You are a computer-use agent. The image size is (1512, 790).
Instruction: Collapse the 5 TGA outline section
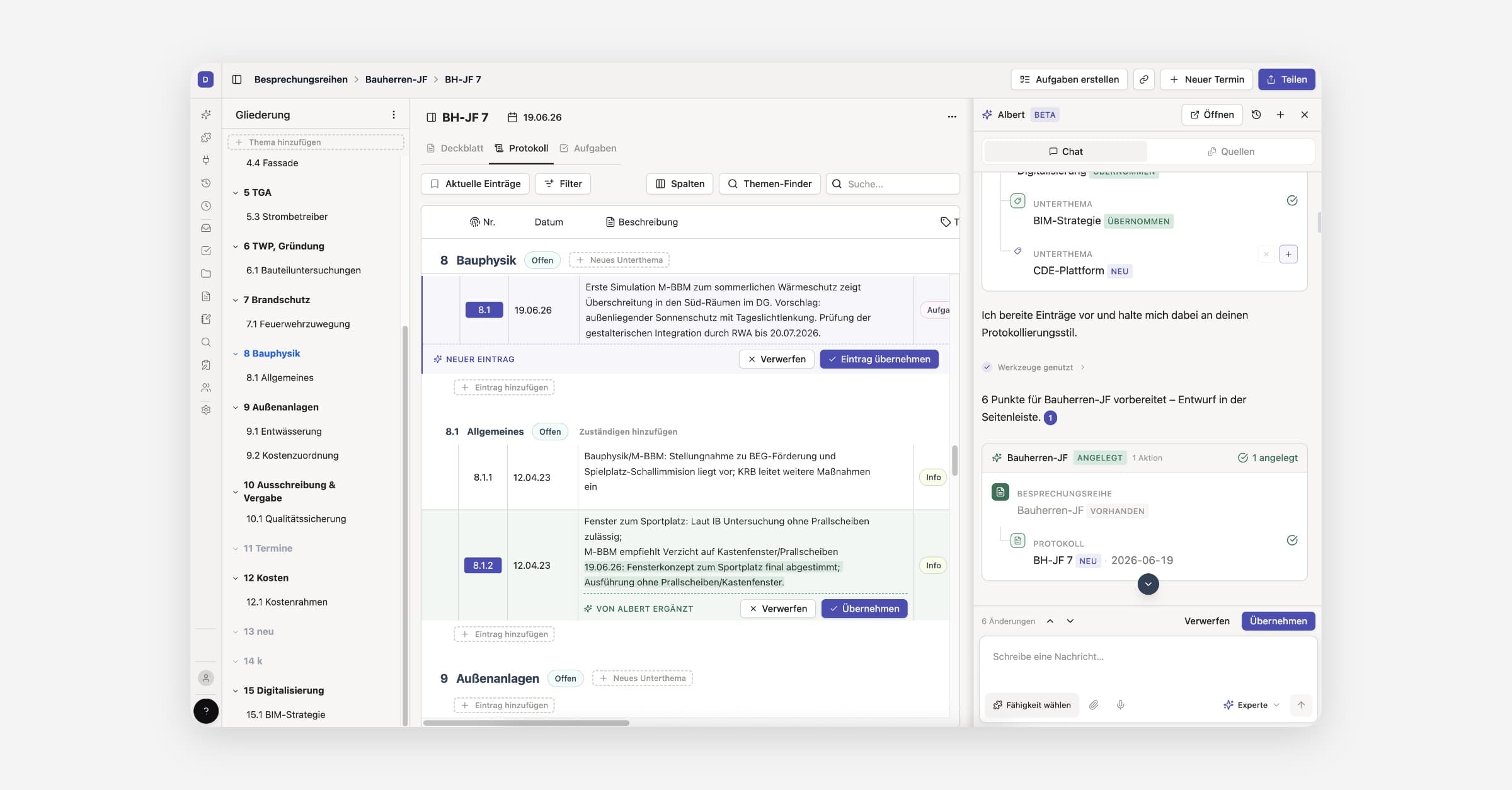point(236,193)
